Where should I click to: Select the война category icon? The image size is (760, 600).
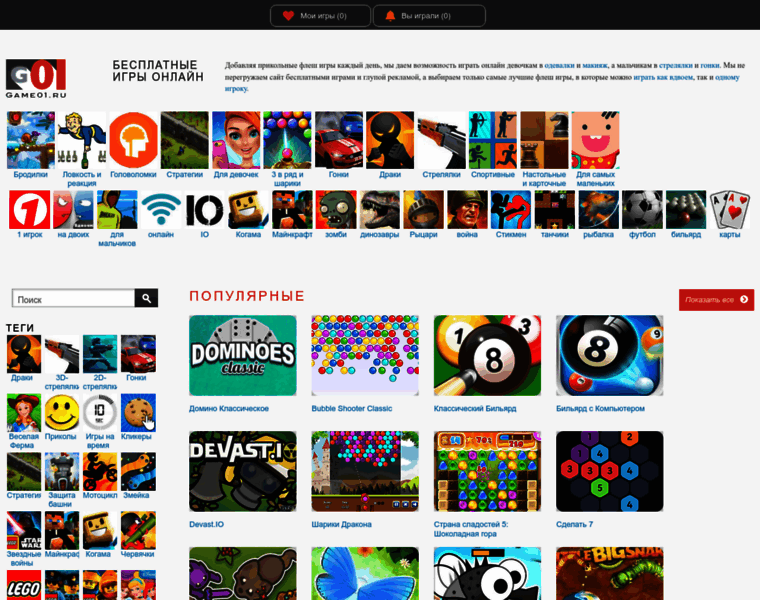467,209
